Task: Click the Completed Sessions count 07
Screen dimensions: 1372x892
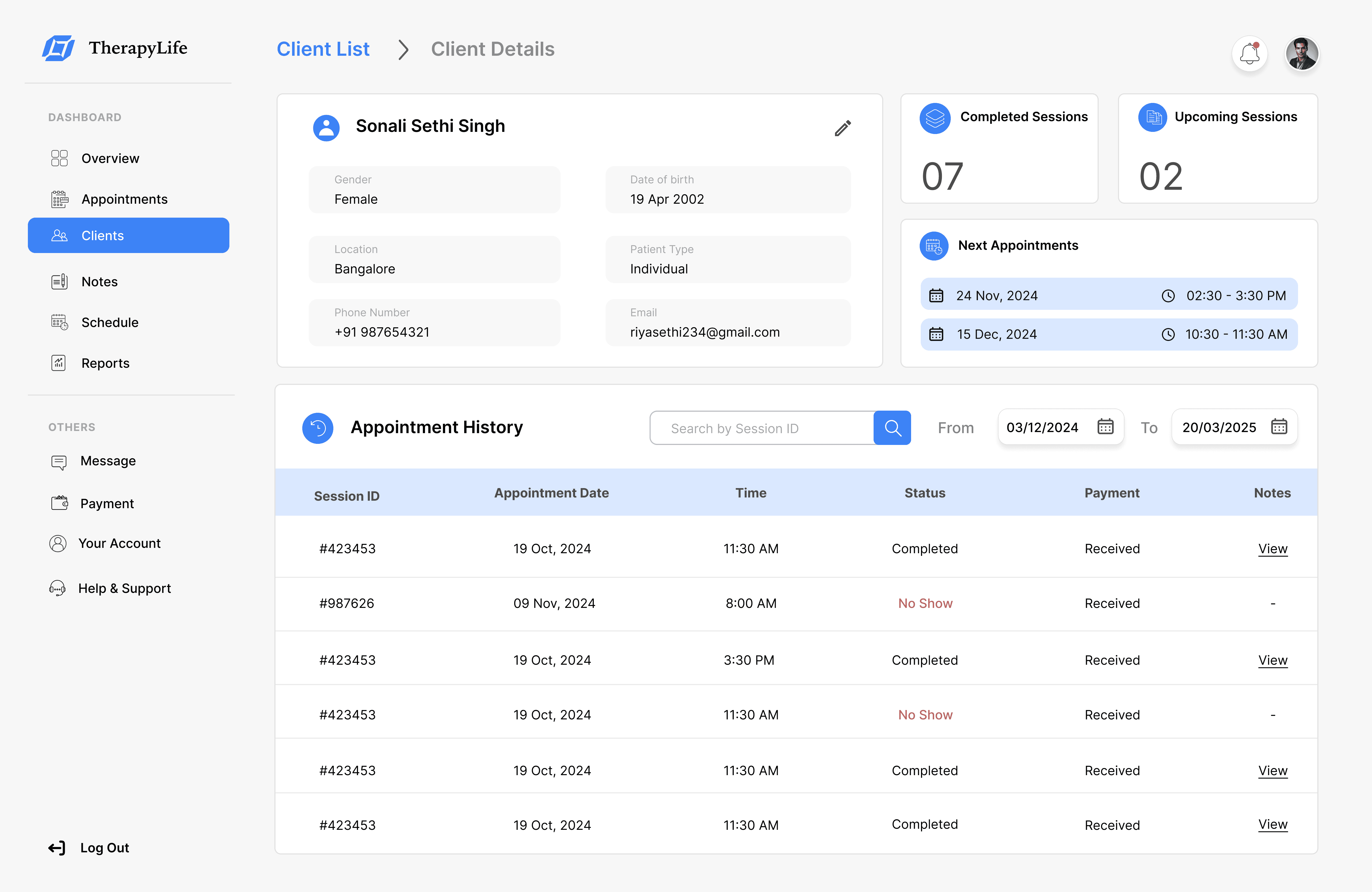Action: [x=942, y=176]
